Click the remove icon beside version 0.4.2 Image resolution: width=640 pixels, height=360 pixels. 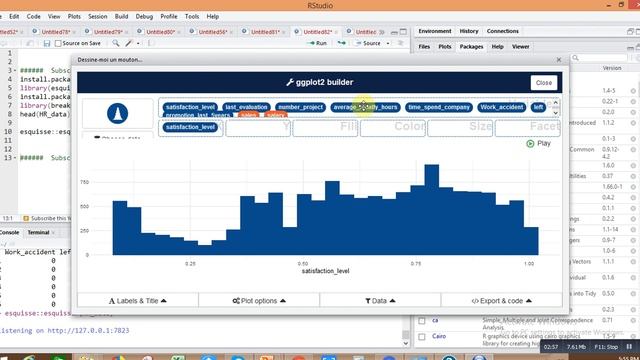tap(633, 198)
